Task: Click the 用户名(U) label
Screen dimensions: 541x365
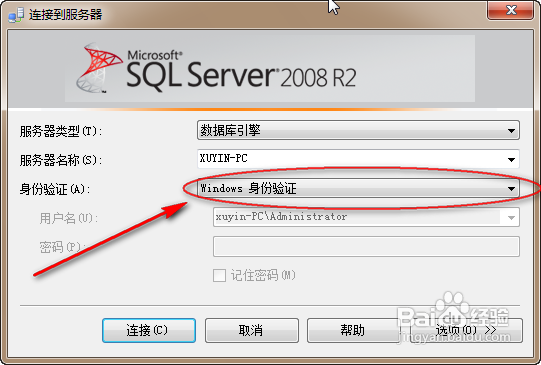Action: pos(69,218)
